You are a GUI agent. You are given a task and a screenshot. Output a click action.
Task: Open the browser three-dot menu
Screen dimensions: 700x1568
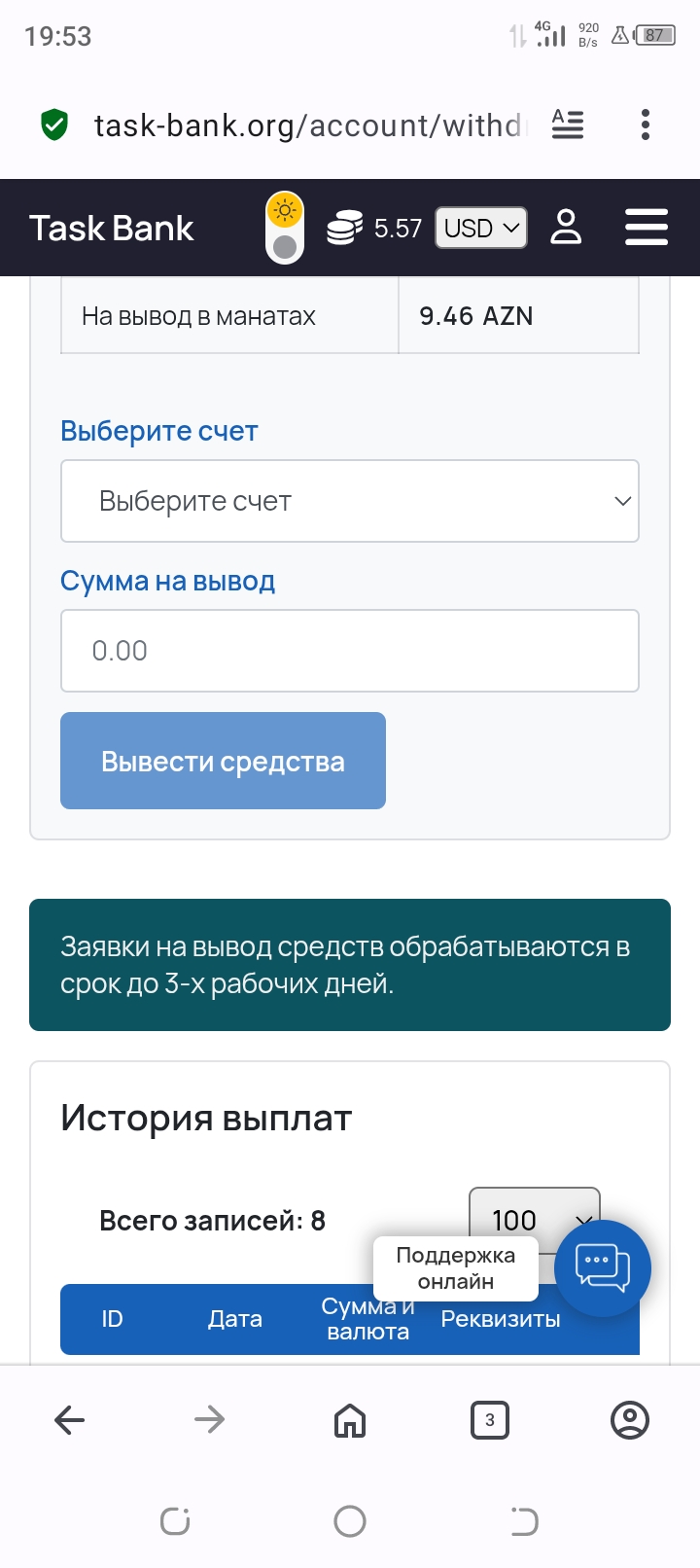pos(646,125)
